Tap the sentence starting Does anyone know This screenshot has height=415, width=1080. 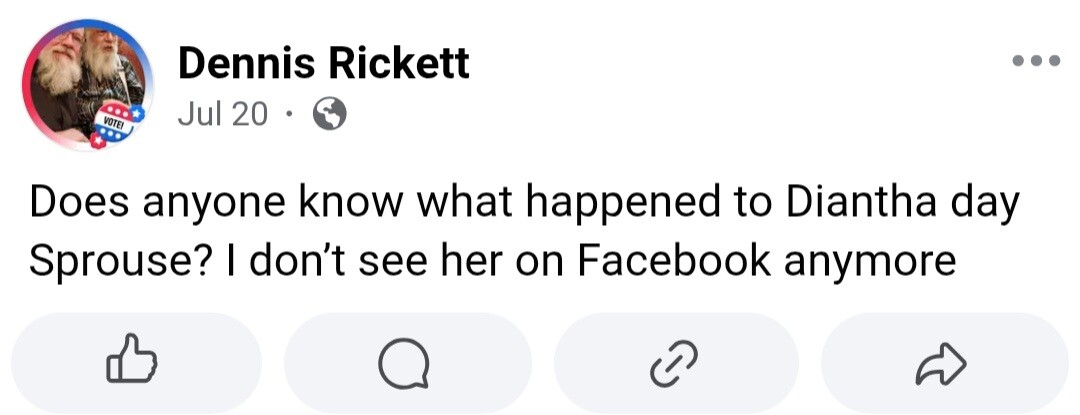coord(523,232)
